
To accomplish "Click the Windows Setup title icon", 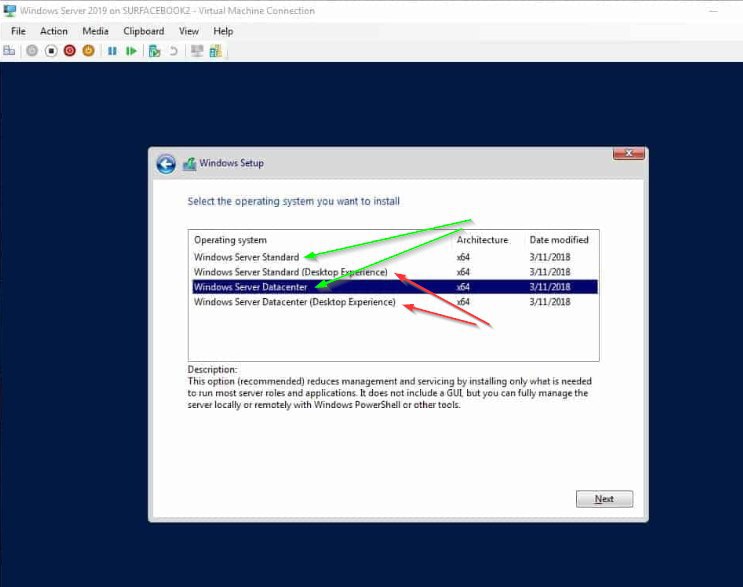I will pos(190,164).
